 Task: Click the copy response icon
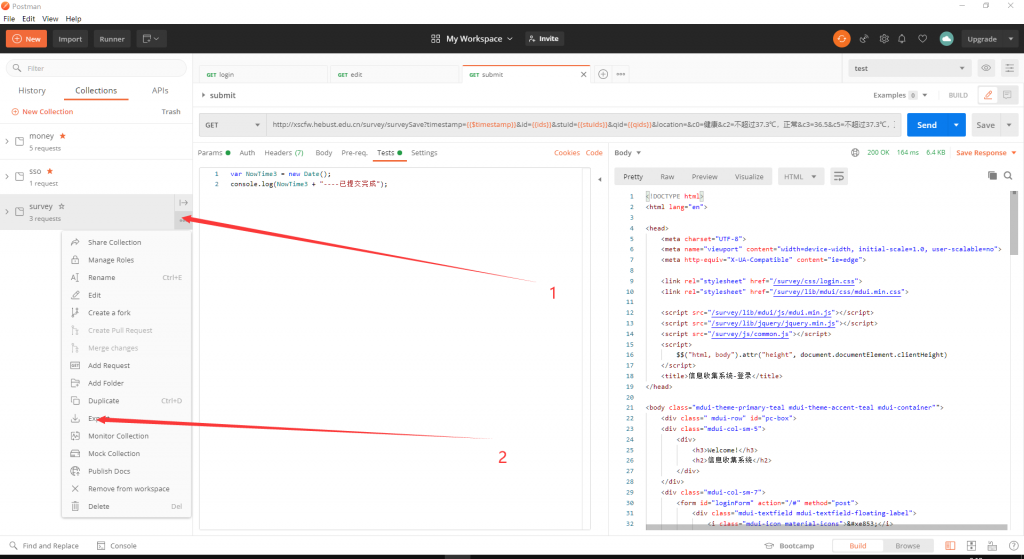[992, 176]
